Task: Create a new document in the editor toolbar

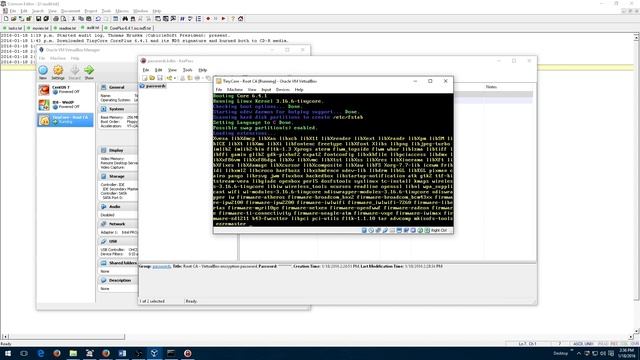Action: coord(6,19)
